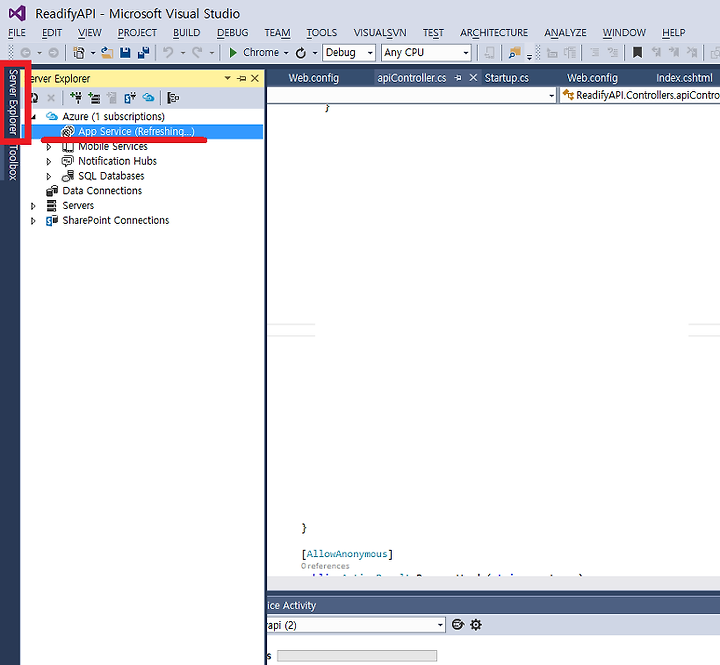Viewport: 720px width, 665px height.
Task: Click the Navigate Forward toolbar arrow
Action: (x=53, y=53)
